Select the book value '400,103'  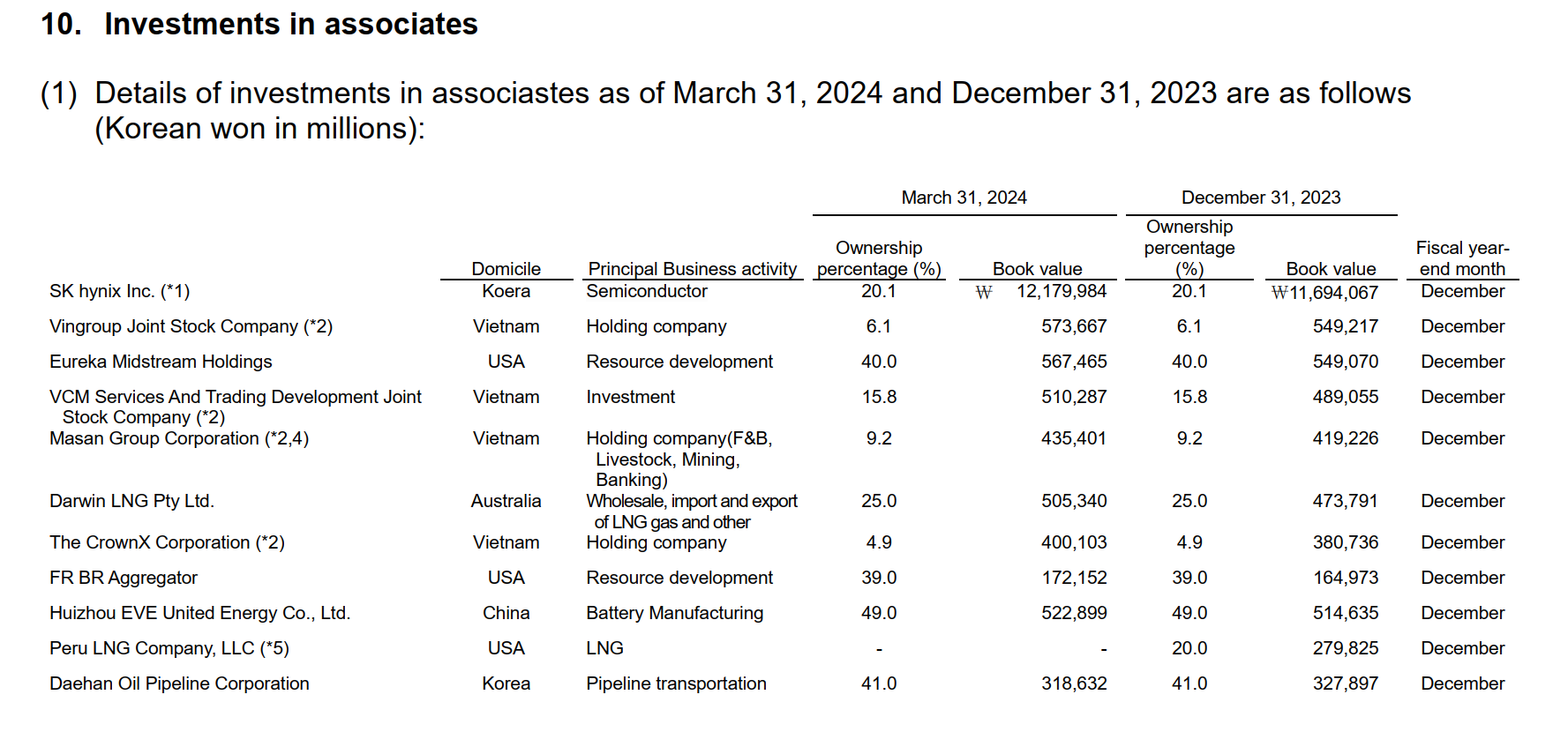1074,542
